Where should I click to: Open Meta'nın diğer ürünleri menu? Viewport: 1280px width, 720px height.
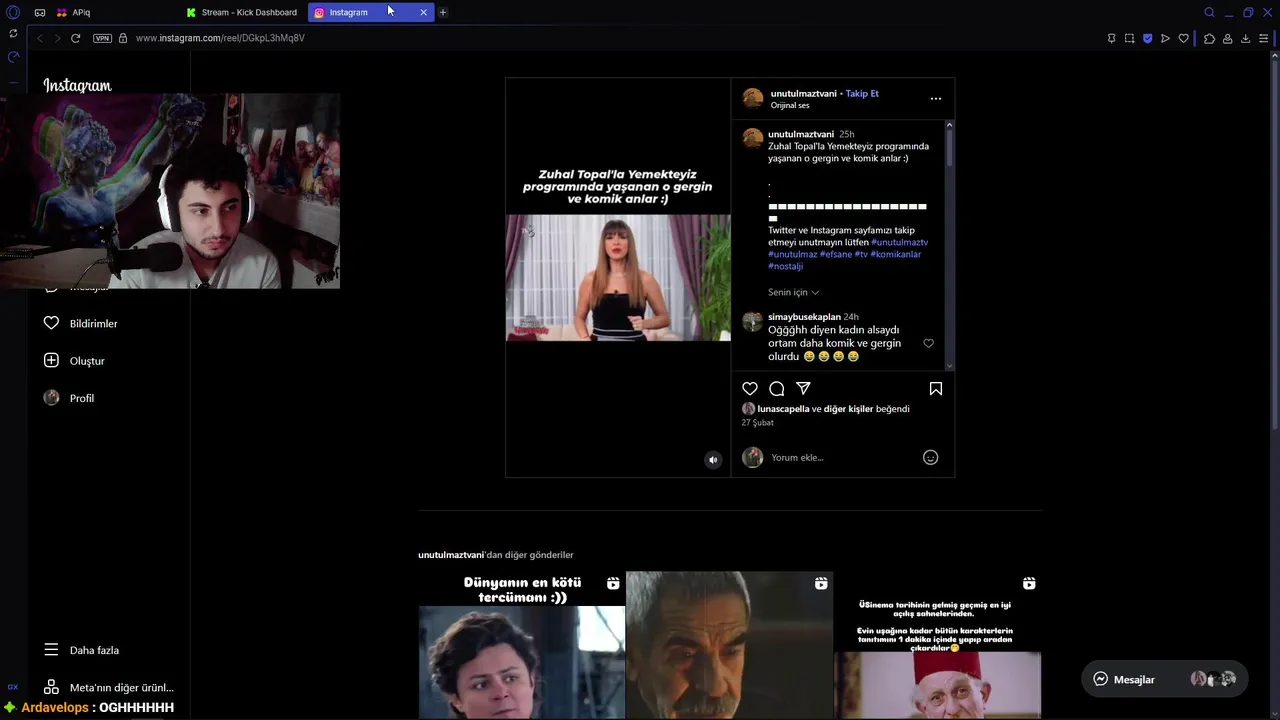pos(109,687)
